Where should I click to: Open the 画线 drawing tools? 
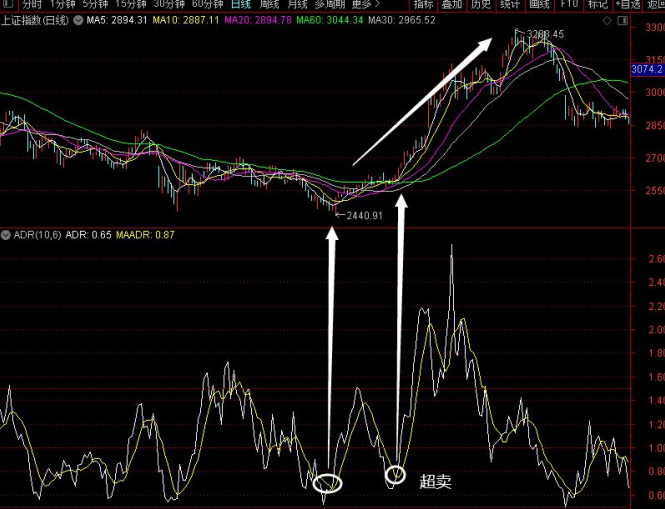pos(539,4)
